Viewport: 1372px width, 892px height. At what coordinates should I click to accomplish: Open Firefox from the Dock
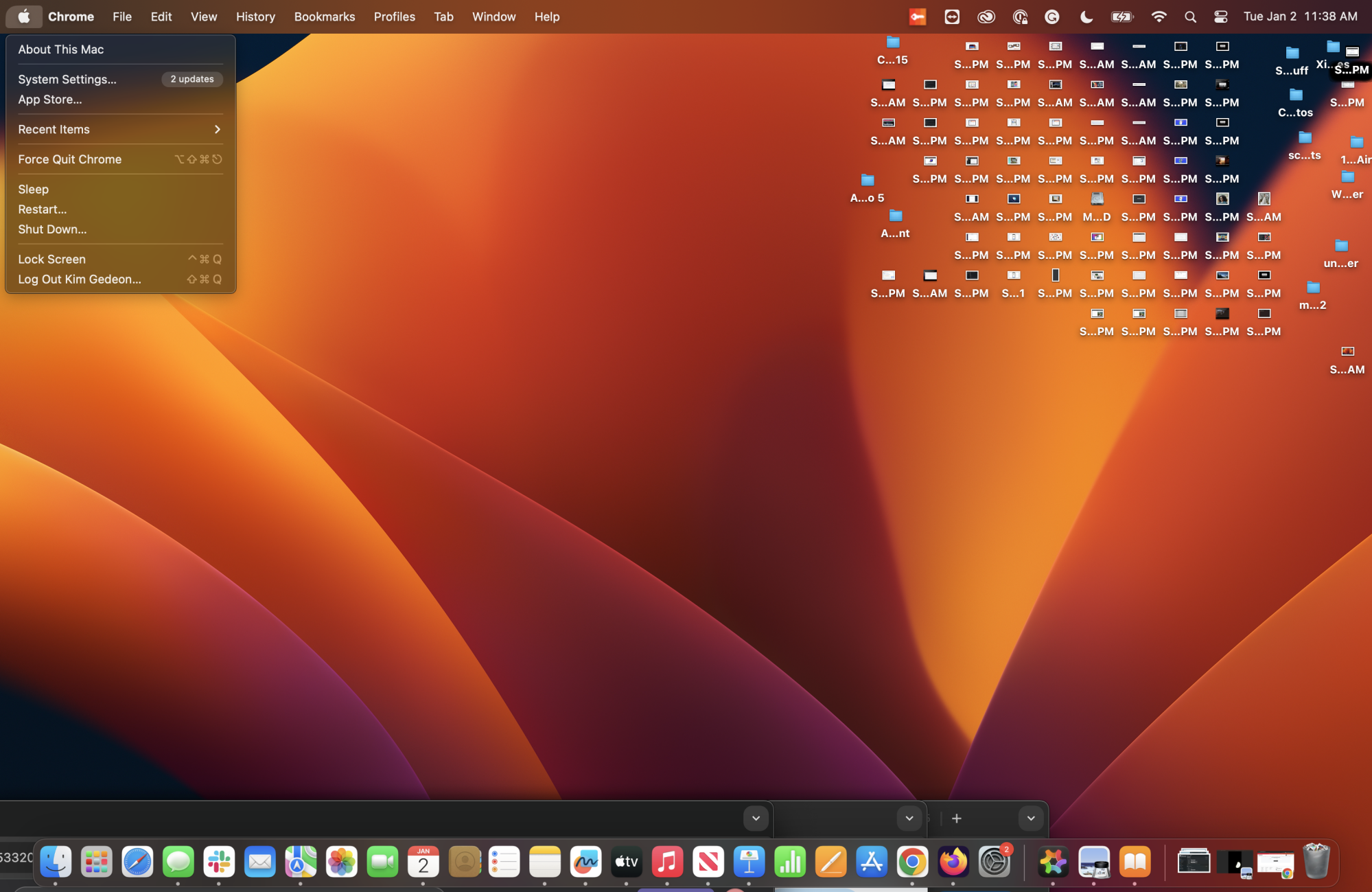click(953, 862)
